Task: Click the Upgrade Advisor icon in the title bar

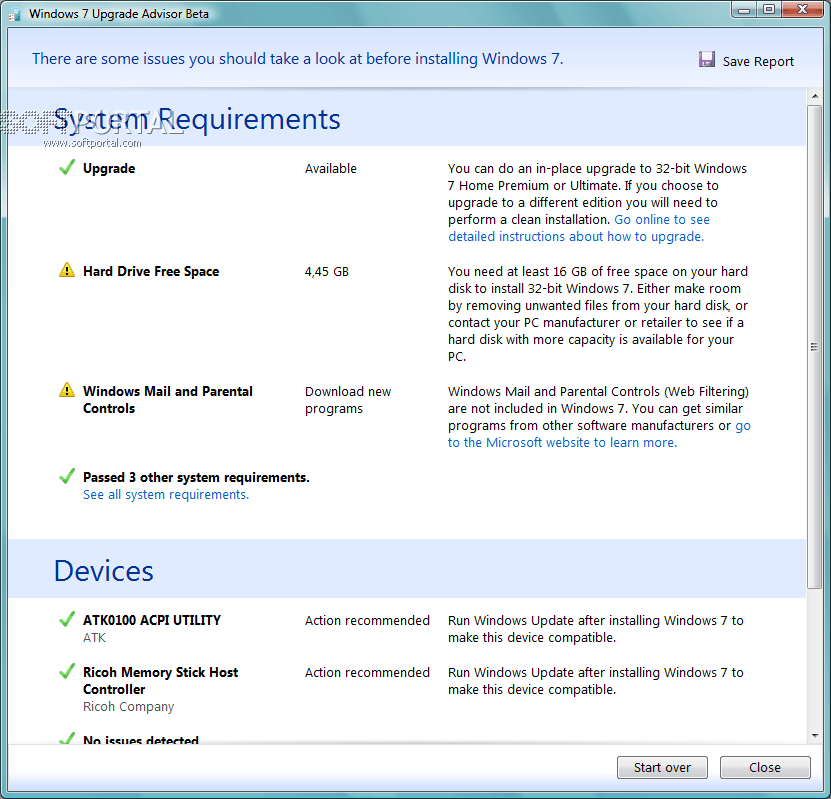Action: coord(15,14)
